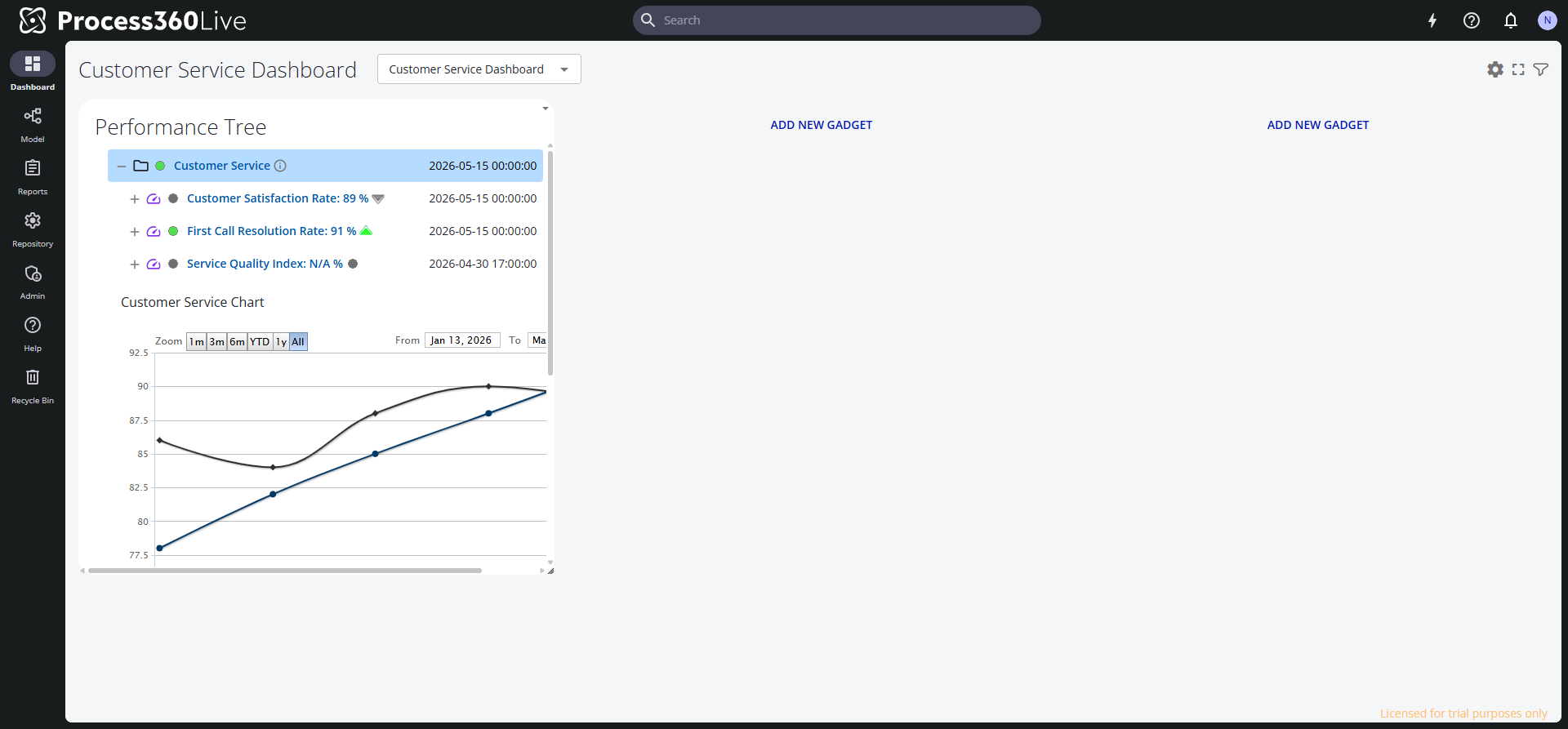Open dashboard settings gear icon
Screen dimensions: 1568x729
pyautogui.click(x=1495, y=69)
